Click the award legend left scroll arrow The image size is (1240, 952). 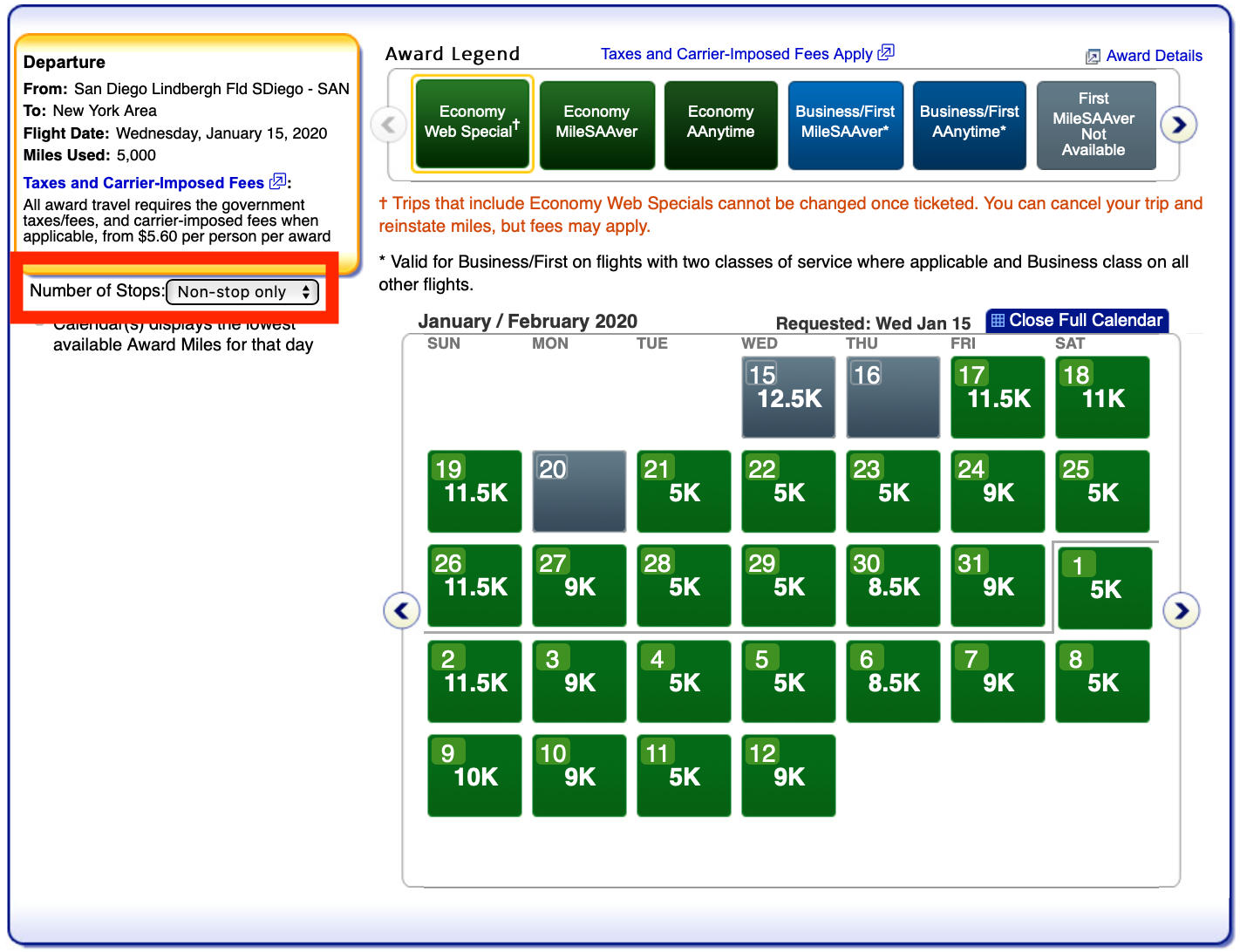coord(389,125)
